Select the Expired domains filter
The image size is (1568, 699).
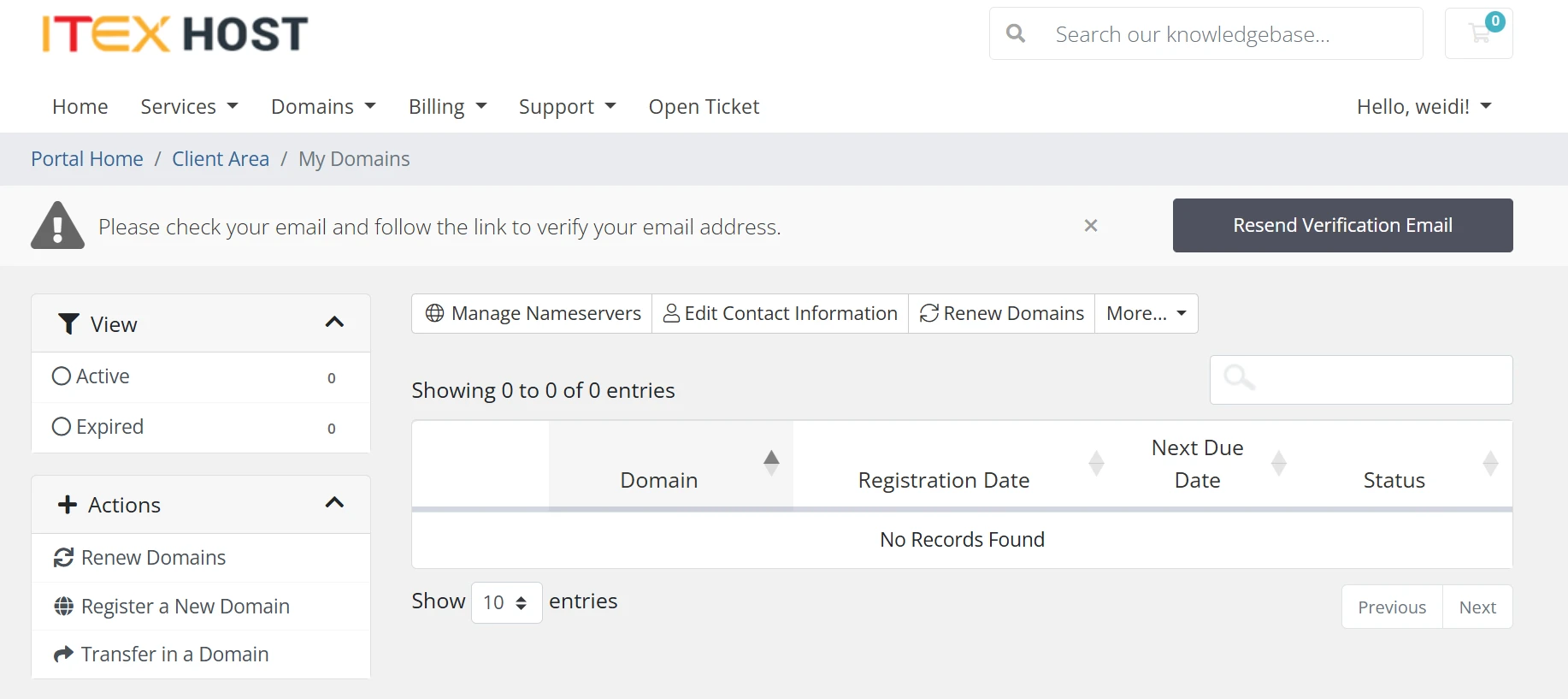(98, 427)
